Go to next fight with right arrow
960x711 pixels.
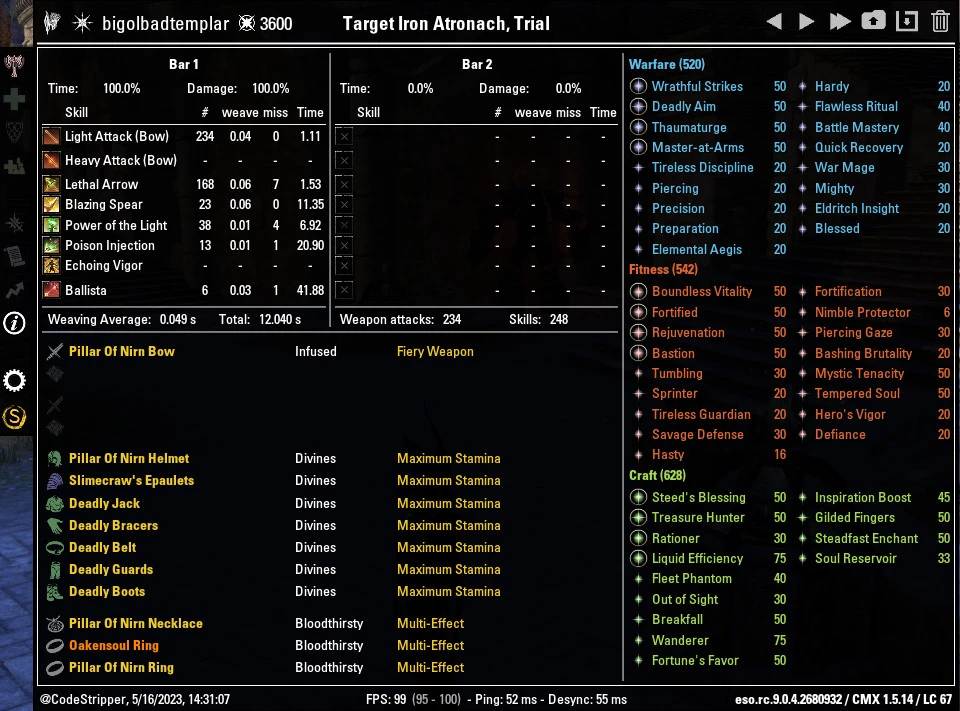click(806, 22)
